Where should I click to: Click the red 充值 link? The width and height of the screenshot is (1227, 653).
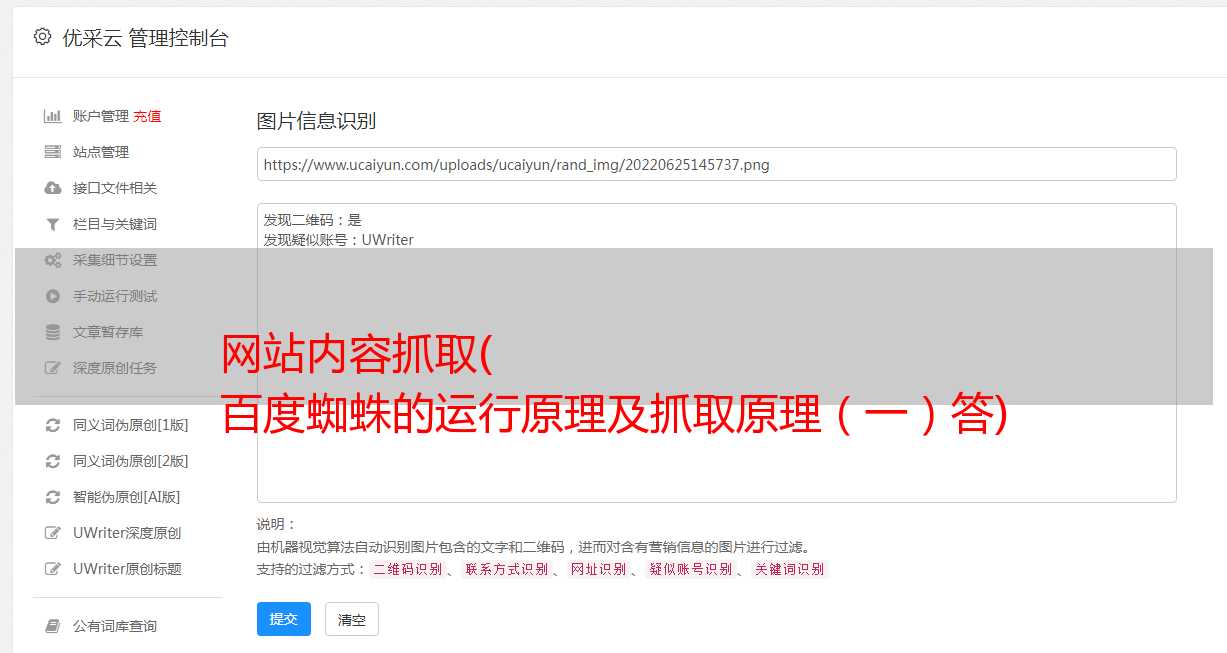pos(147,116)
